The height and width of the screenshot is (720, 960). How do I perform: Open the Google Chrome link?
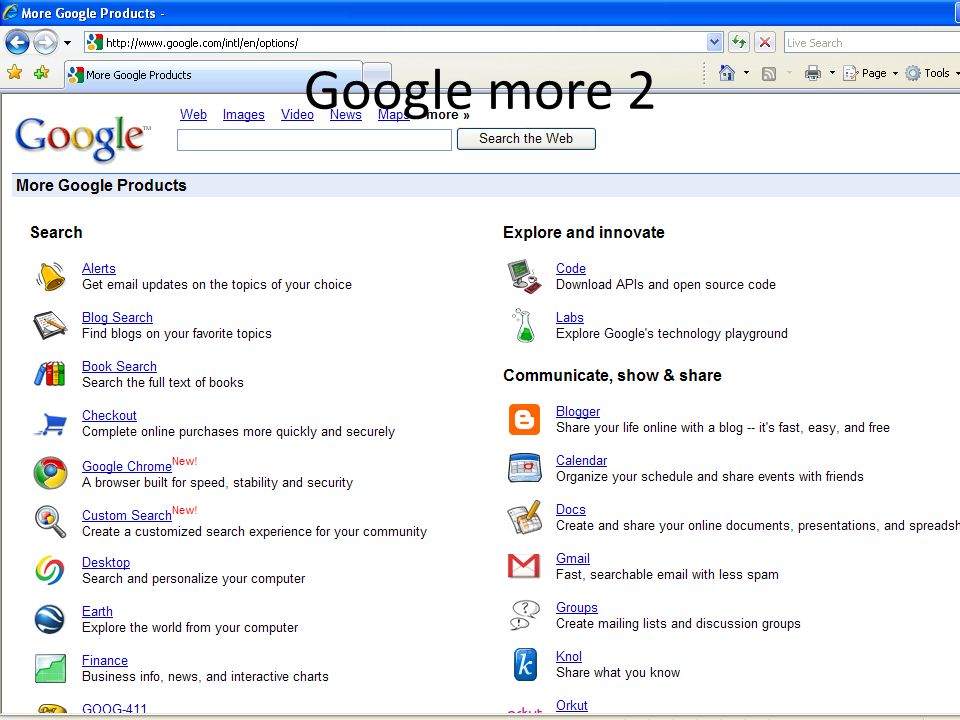point(127,467)
